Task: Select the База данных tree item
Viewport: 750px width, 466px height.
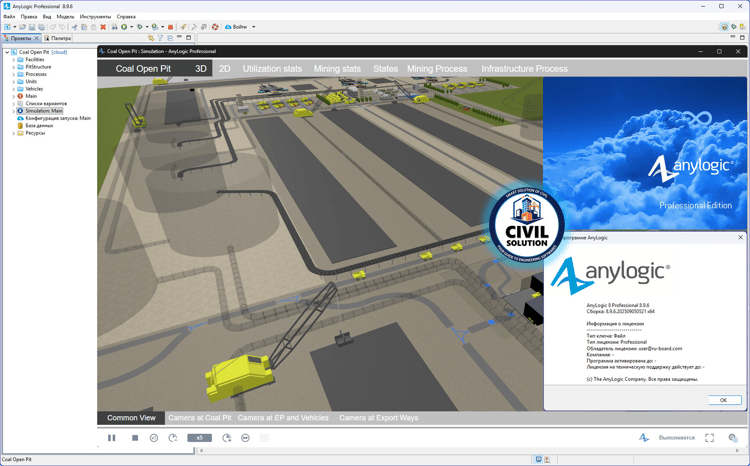Action: coord(39,125)
